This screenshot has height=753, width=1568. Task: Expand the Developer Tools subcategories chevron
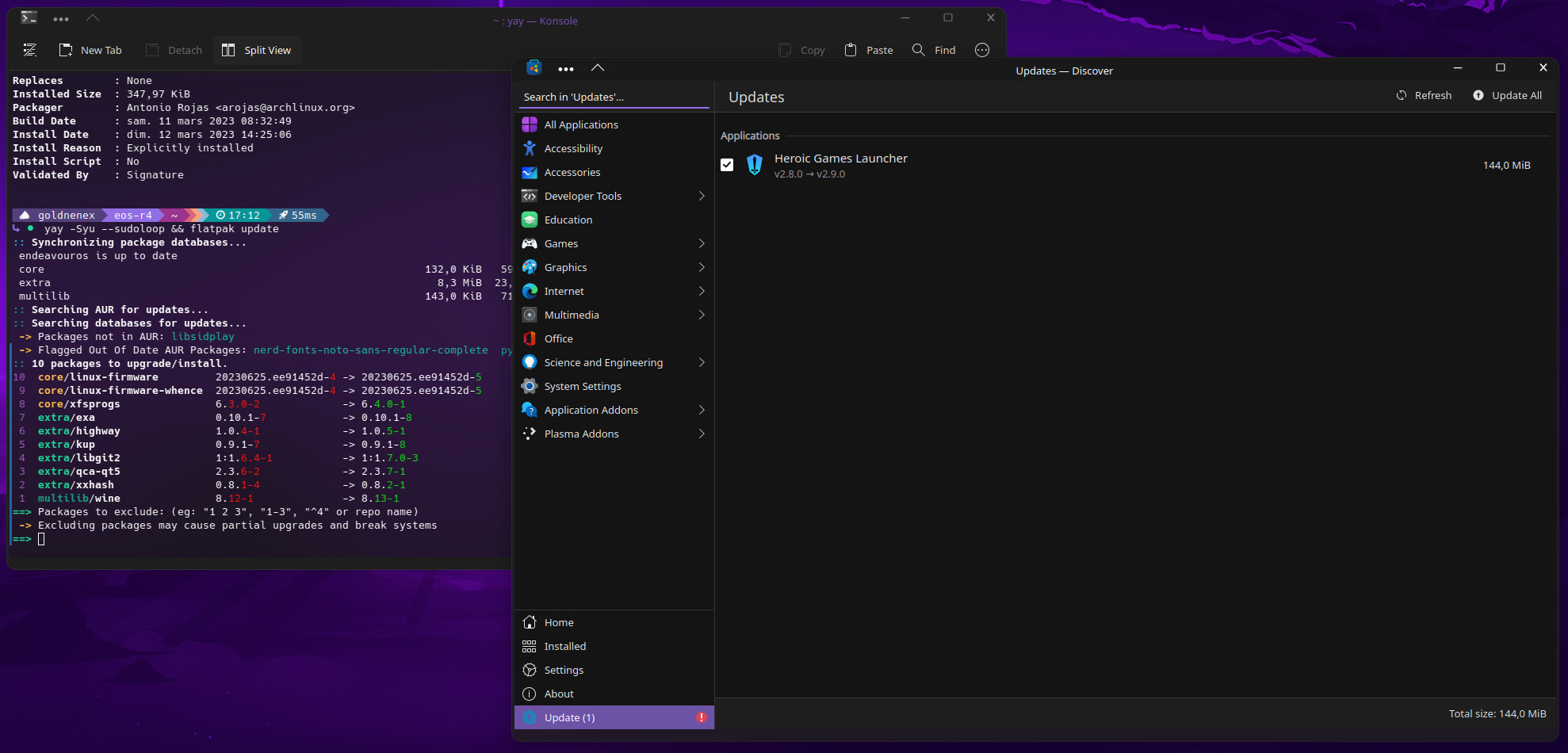702,196
